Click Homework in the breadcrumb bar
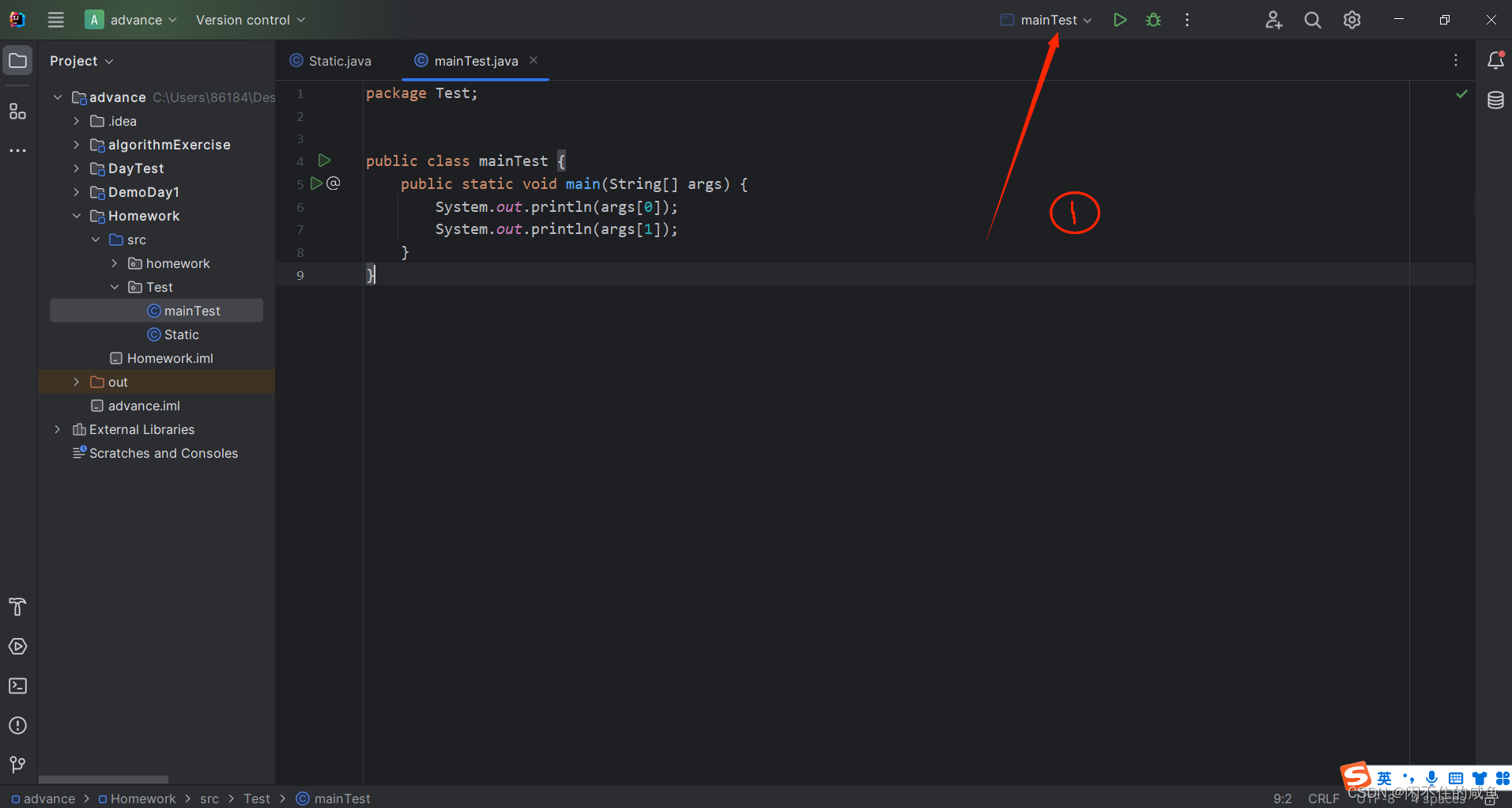Image resolution: width=1512 pixels, height=808 pixels. point(144,799)
